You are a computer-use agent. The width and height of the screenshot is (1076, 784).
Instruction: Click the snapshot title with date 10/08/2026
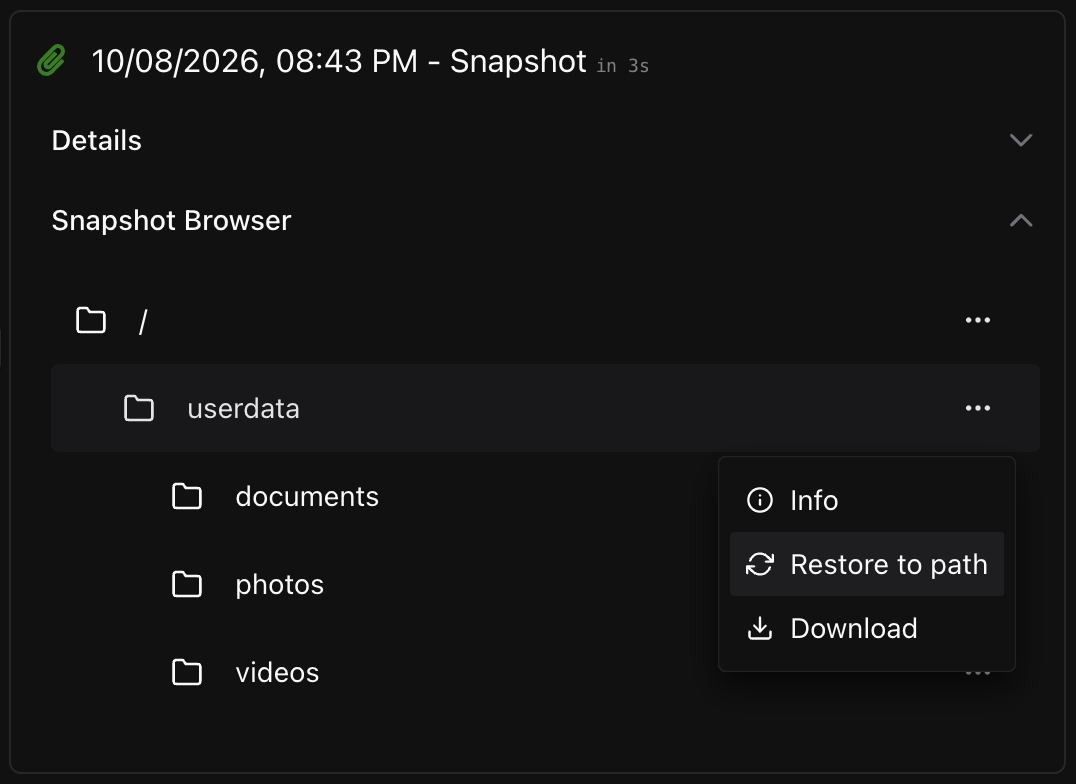coord(339,61)
